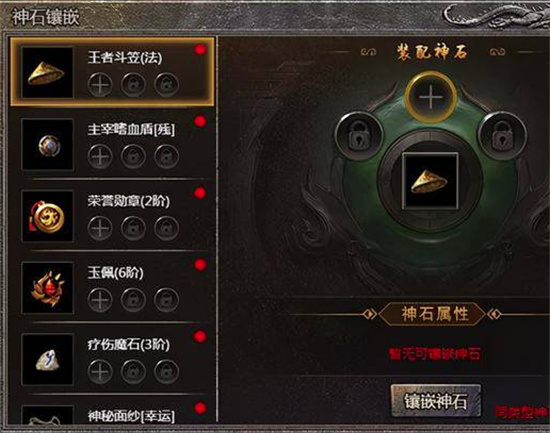Screen dimensions: 550x433
Task: Click the 镶嵌神石 button
Action: click(x=436, y=401)
